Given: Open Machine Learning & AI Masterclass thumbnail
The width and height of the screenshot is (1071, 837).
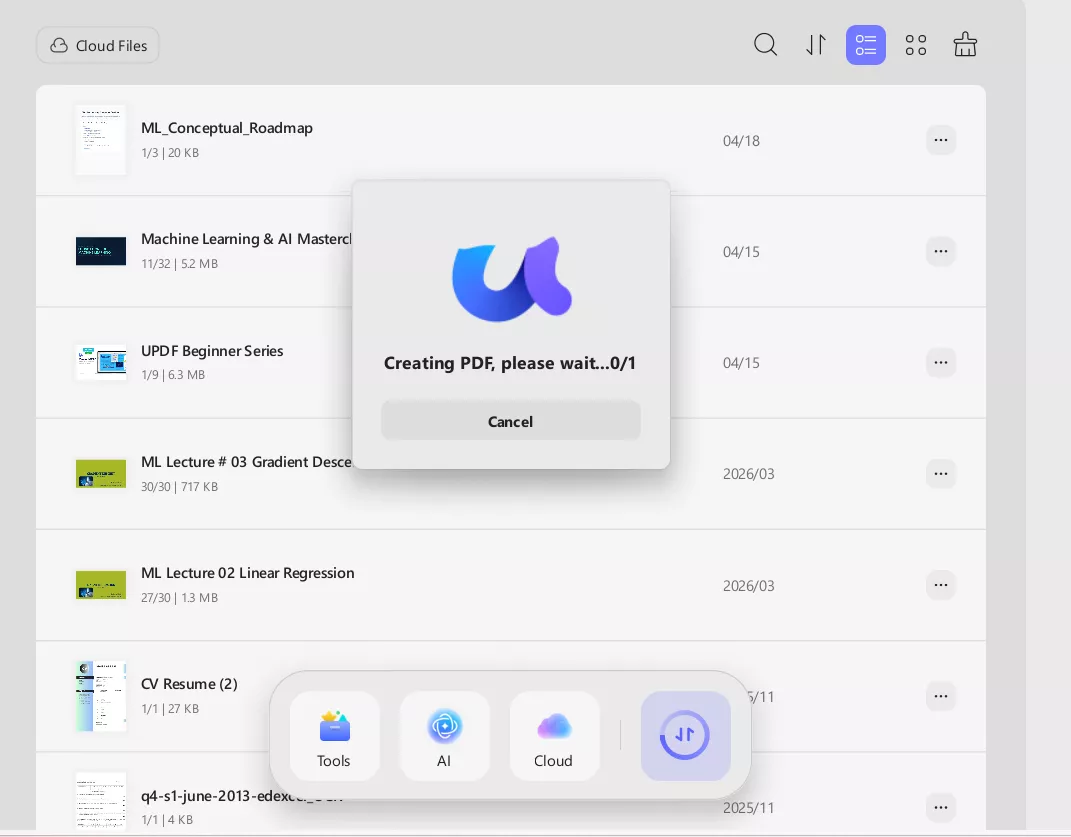Looking at the screenshot, I should pos(100,251).
